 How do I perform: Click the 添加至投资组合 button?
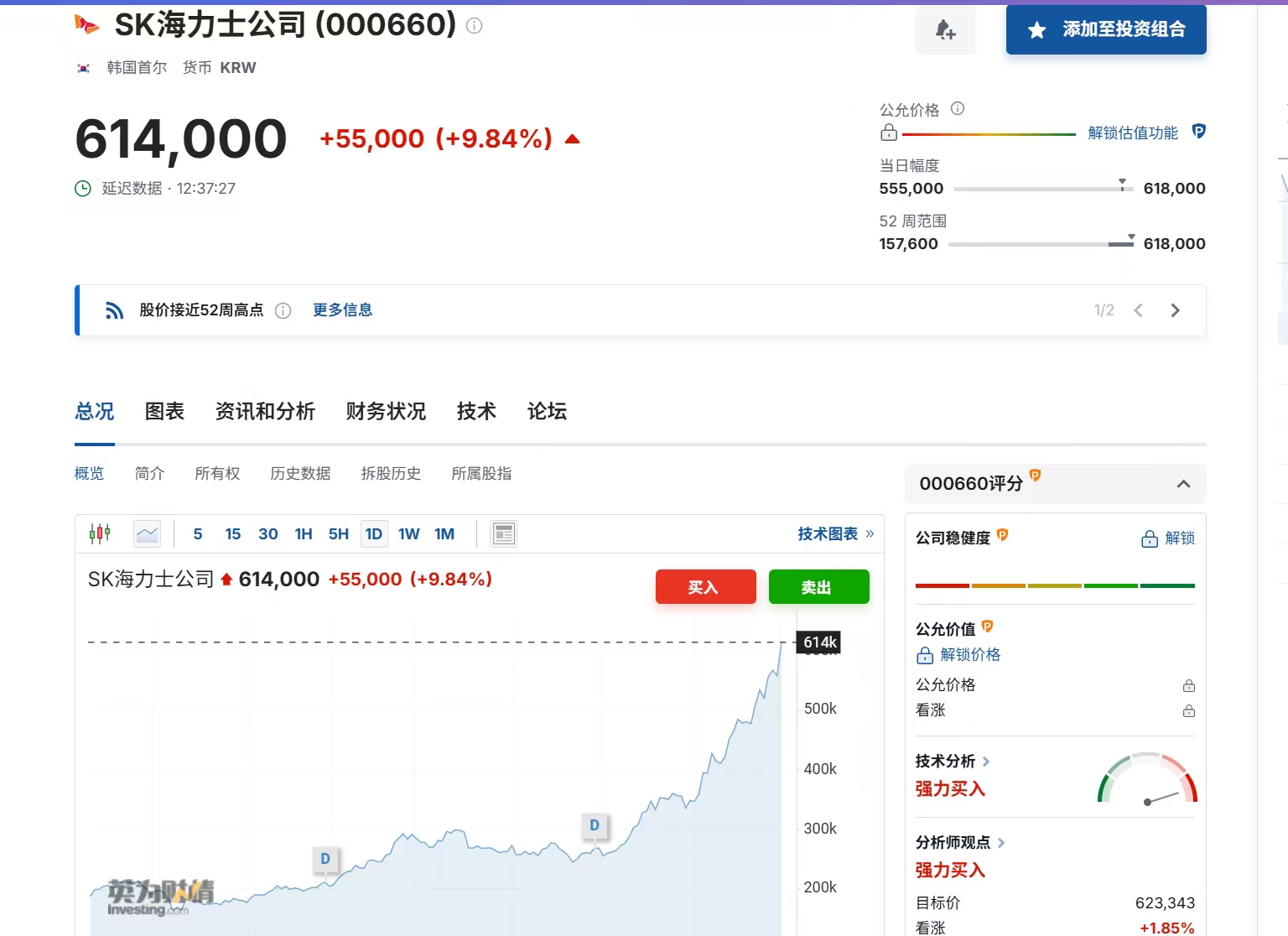point(1106,30)
